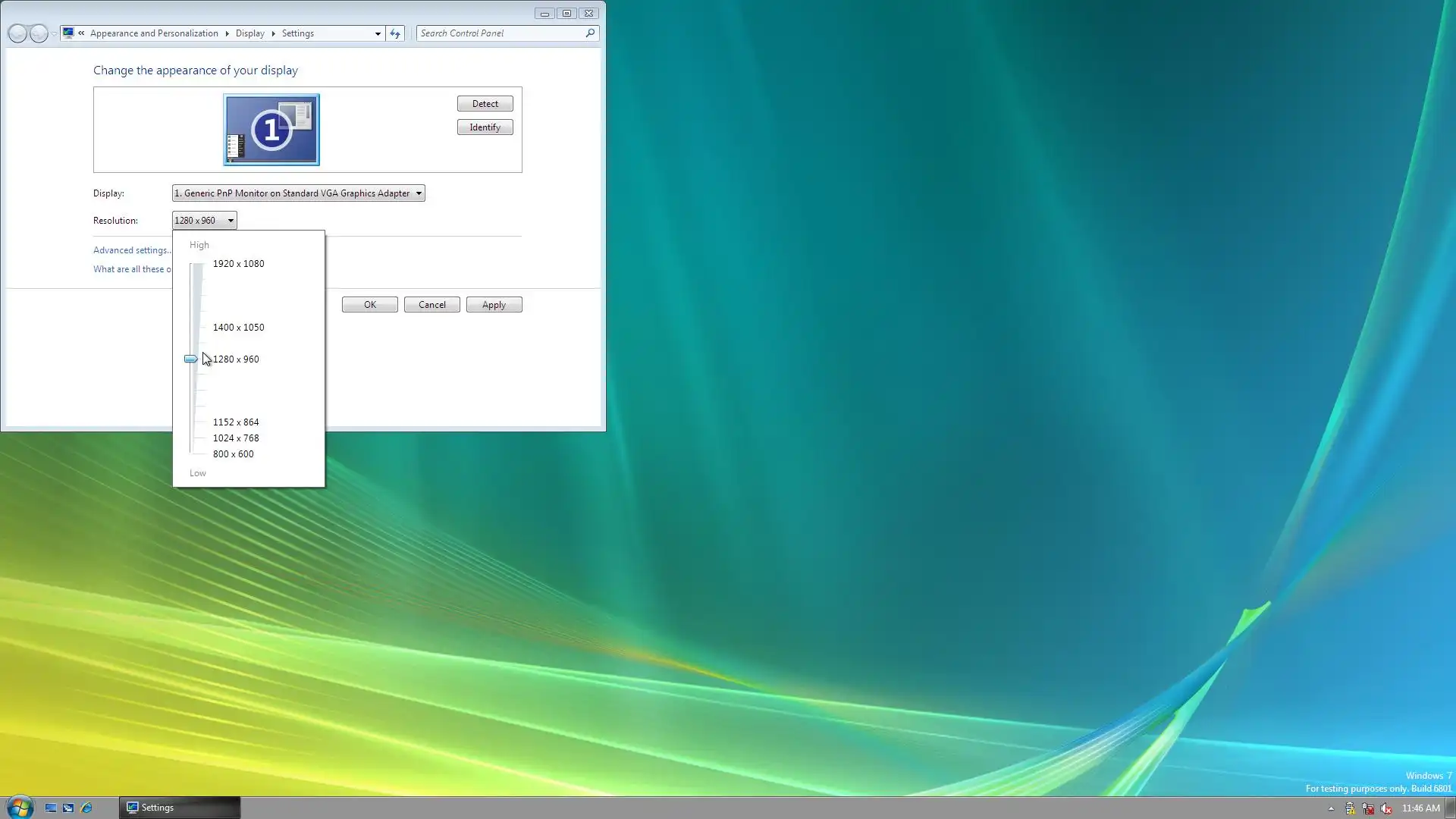Viewport: 1456px width, 819px height.
Task: Collapse the Resolution dropdown showing 1280 x 960
Action: point(204,221)
